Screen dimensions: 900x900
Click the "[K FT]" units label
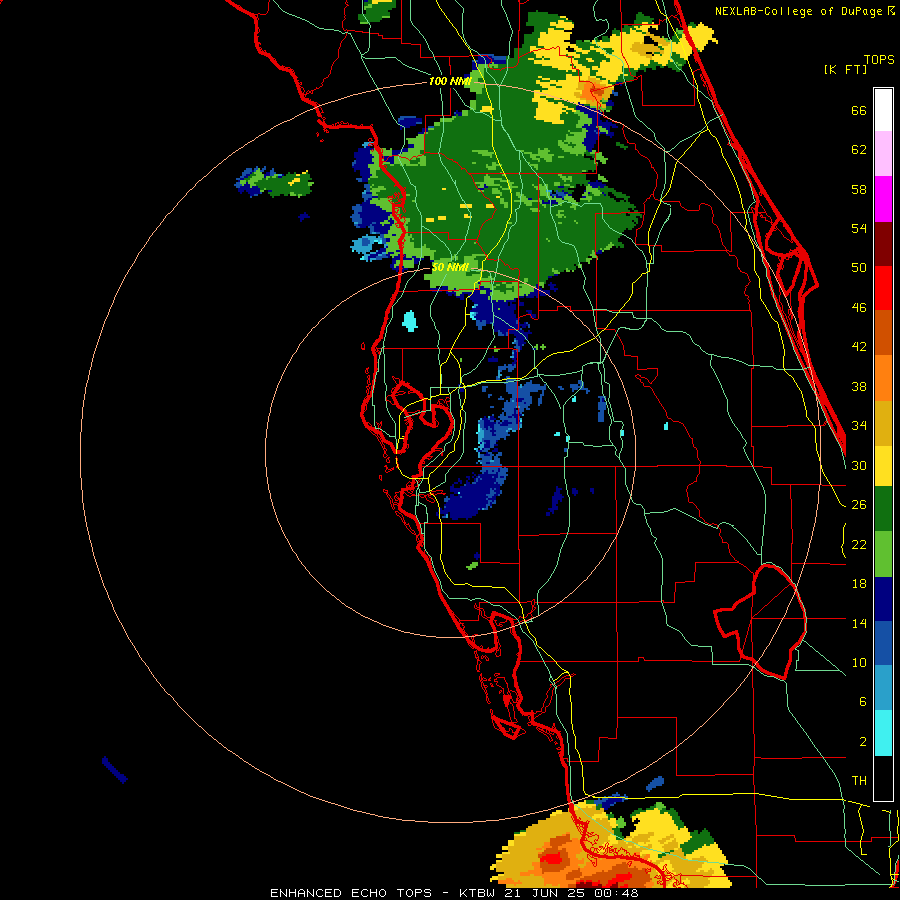tap(845, 69)
